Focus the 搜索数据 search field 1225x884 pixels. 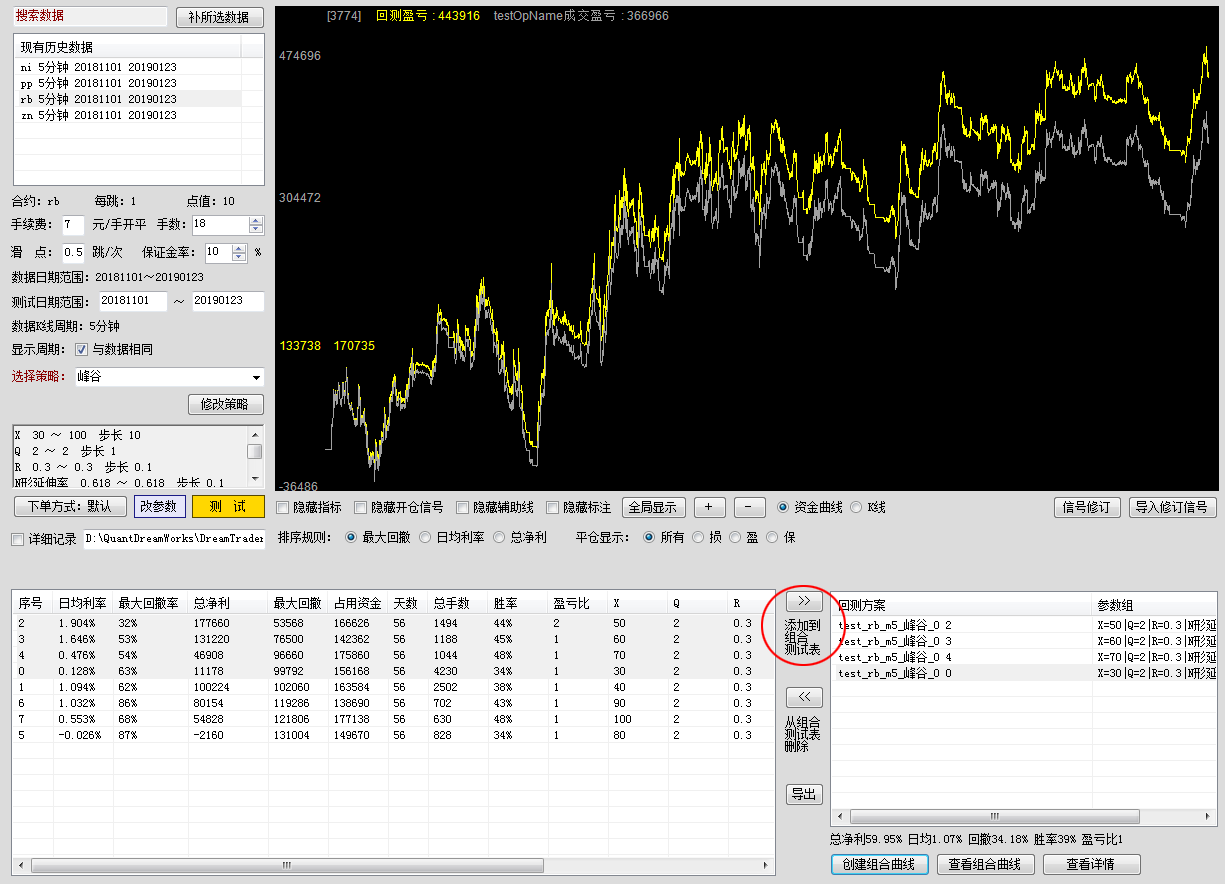[x=90, y=16]
